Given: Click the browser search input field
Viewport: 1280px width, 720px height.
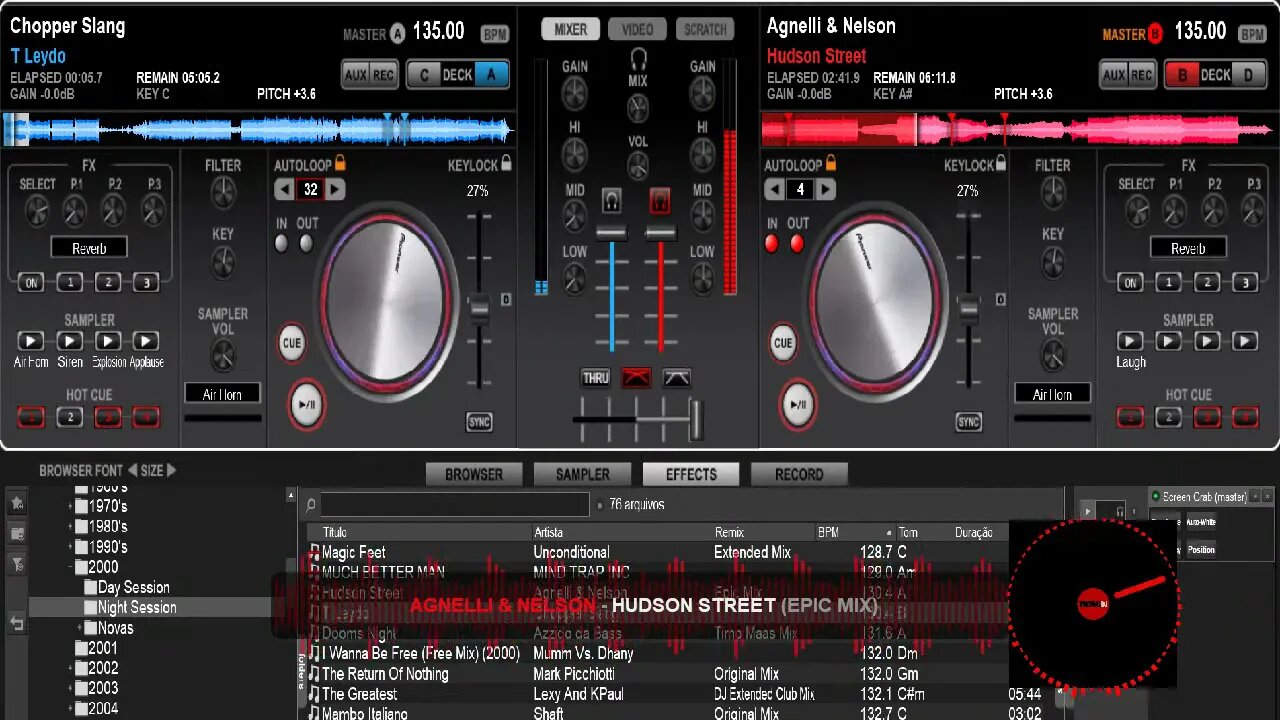Looking at the screenshot, I should pyautogui.click(x=455, y=505).
